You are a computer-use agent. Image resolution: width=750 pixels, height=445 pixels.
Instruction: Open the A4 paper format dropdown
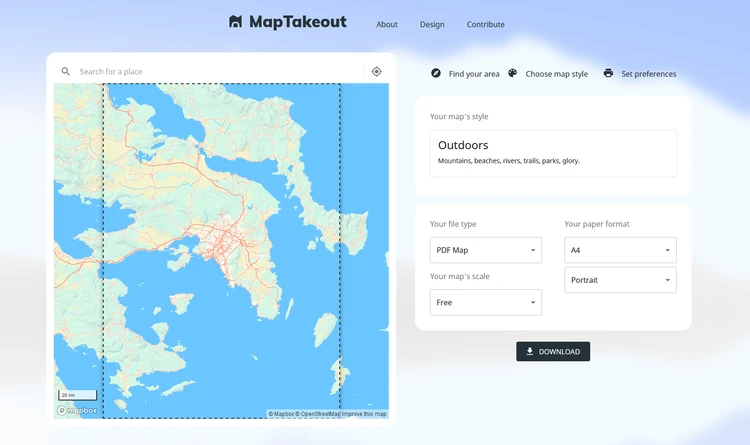coord(620,250)
